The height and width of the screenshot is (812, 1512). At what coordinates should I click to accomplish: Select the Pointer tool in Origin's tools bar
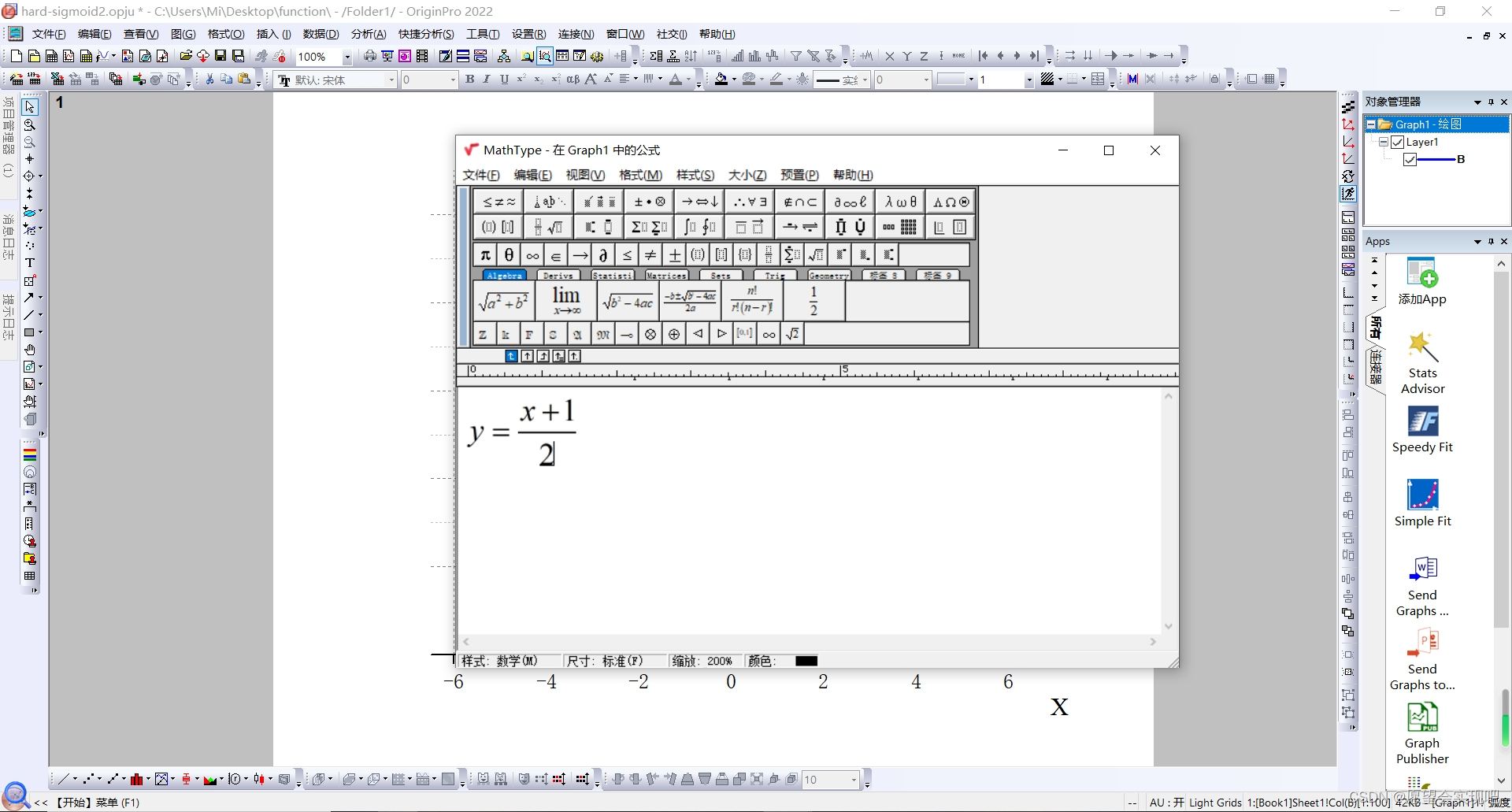point(30,107)
